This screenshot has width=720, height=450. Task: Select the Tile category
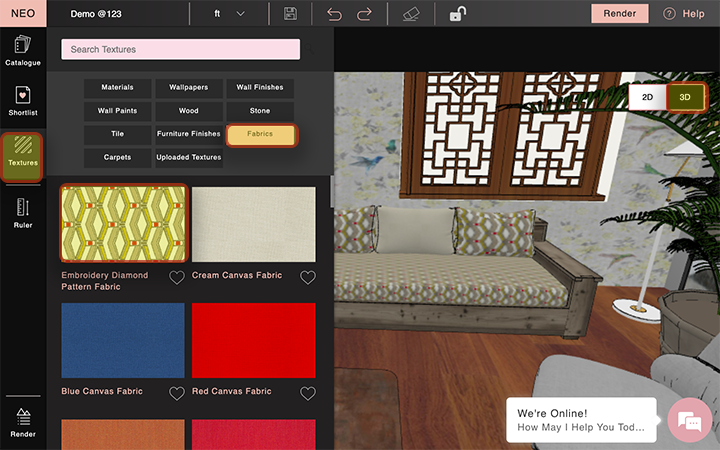coord(118,134)
